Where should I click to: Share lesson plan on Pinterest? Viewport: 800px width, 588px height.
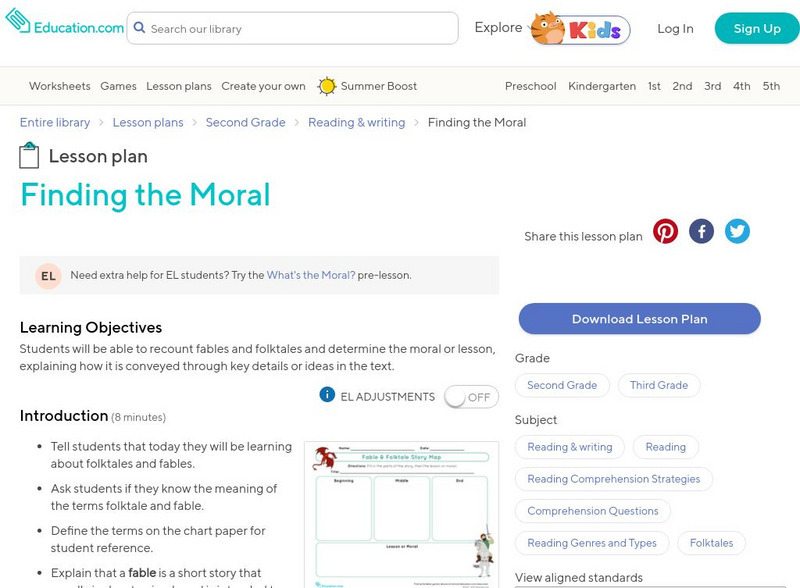coord(665,232)
